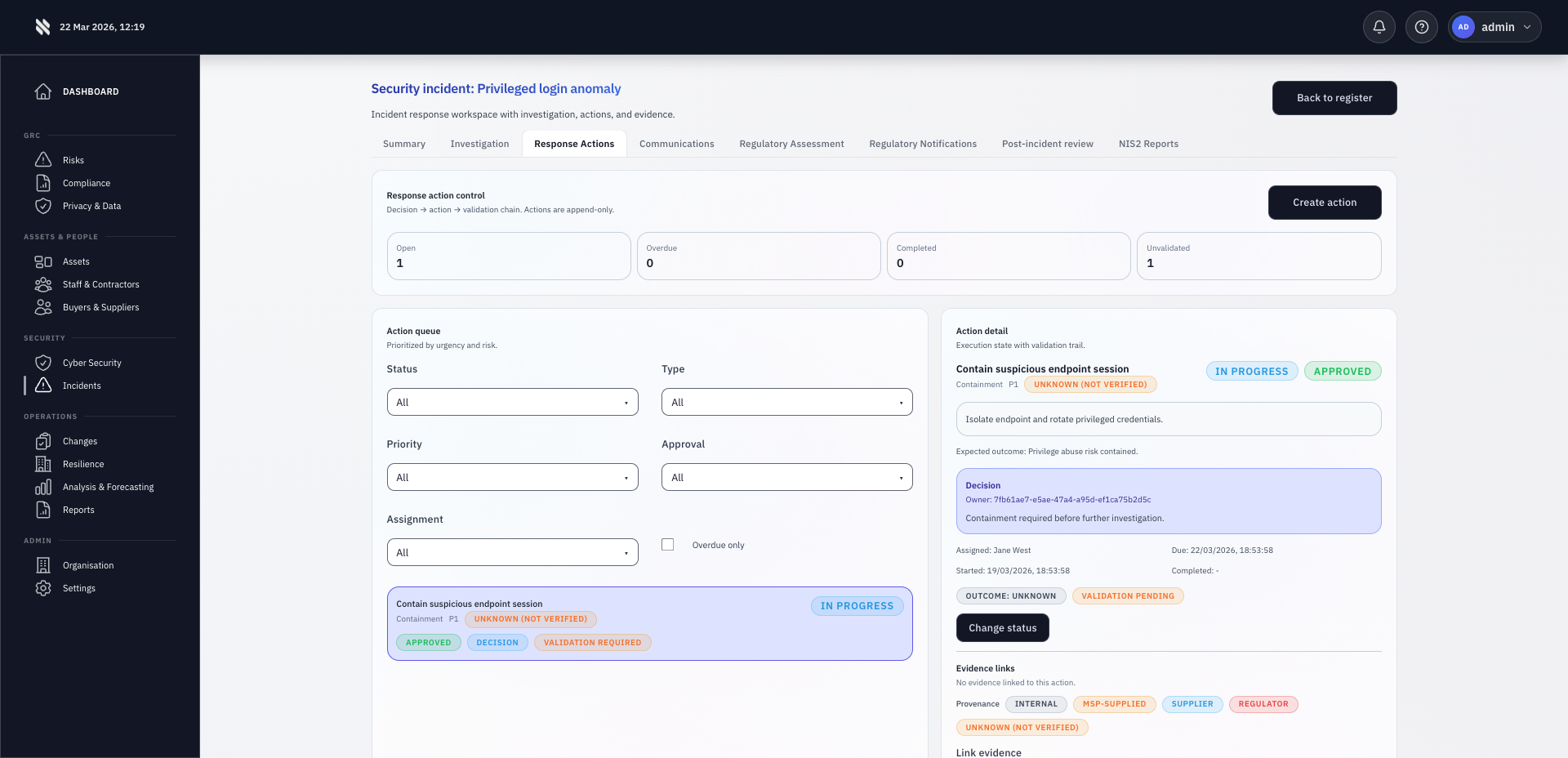Click the Incidents alert icon
The image size is (1568, 758).
43,385
